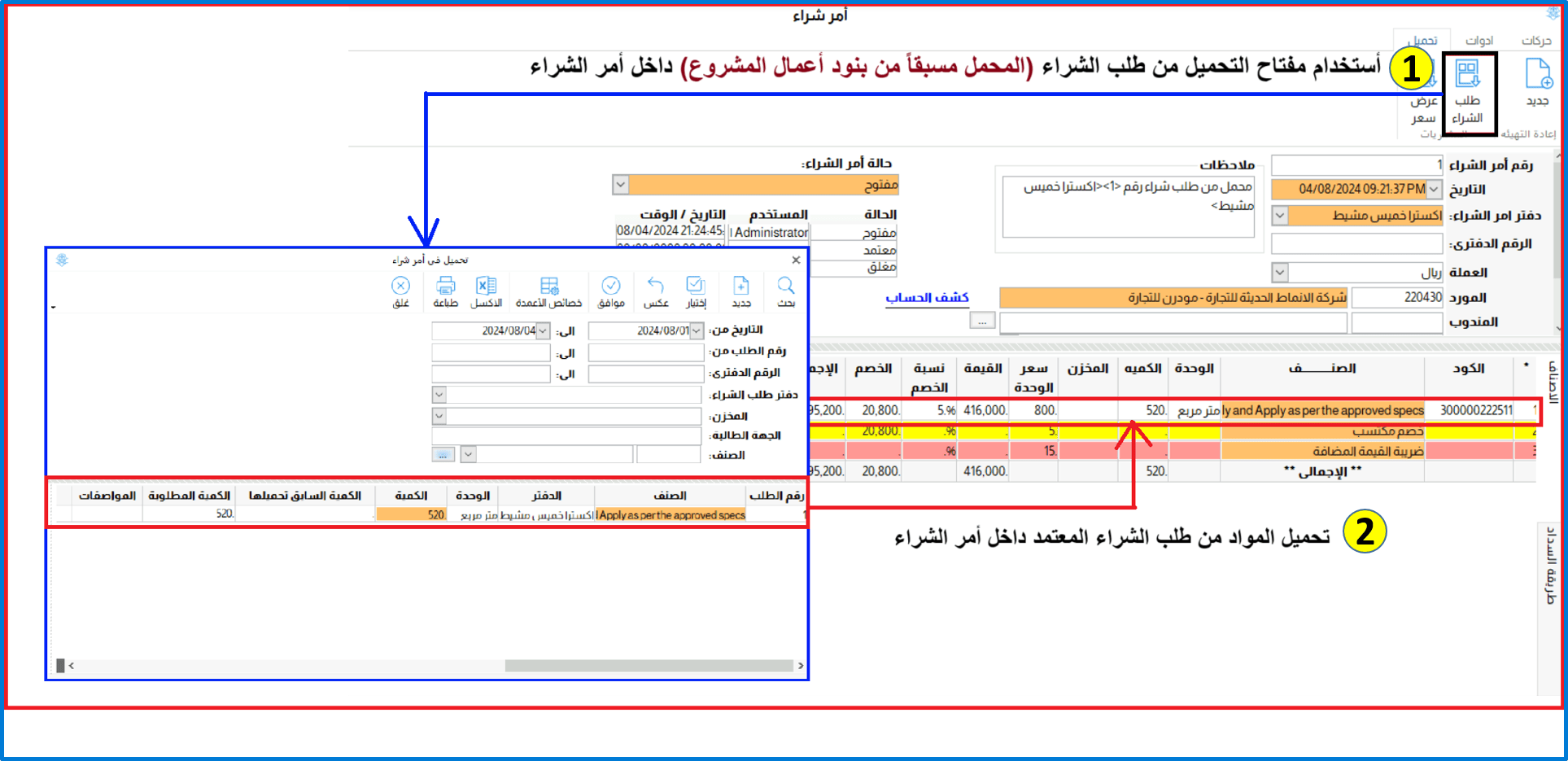The width and height of the screenshot is (1568, 761).
Task: Export with the الاكسل (Excel) icon
Action: point(487,286)
